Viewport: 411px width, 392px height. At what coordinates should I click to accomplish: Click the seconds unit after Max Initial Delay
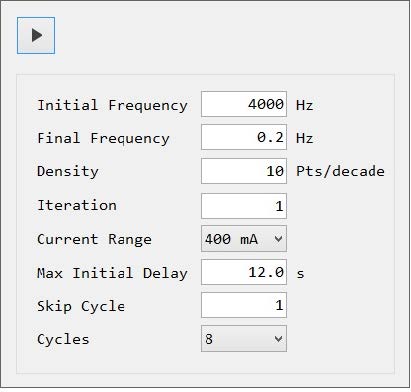(300, 274)
